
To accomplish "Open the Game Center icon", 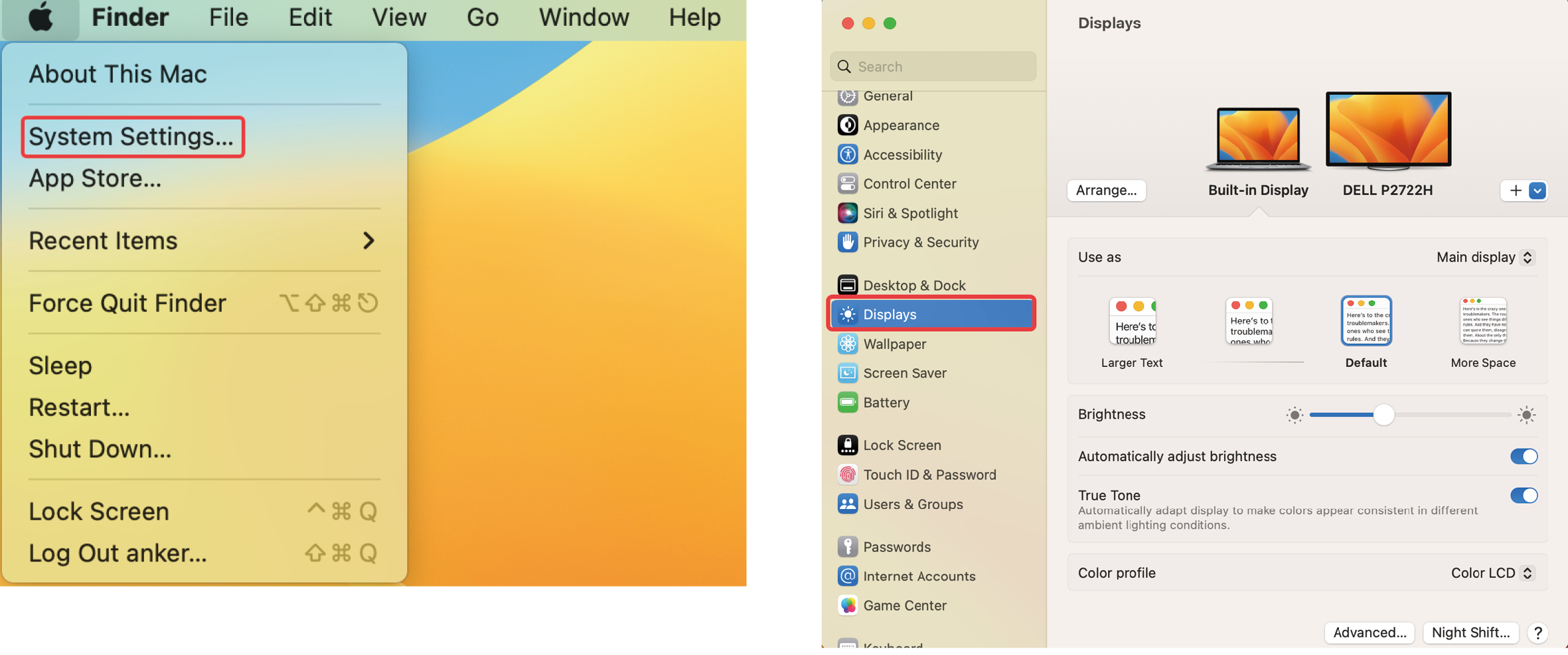I will click(847, 605).
